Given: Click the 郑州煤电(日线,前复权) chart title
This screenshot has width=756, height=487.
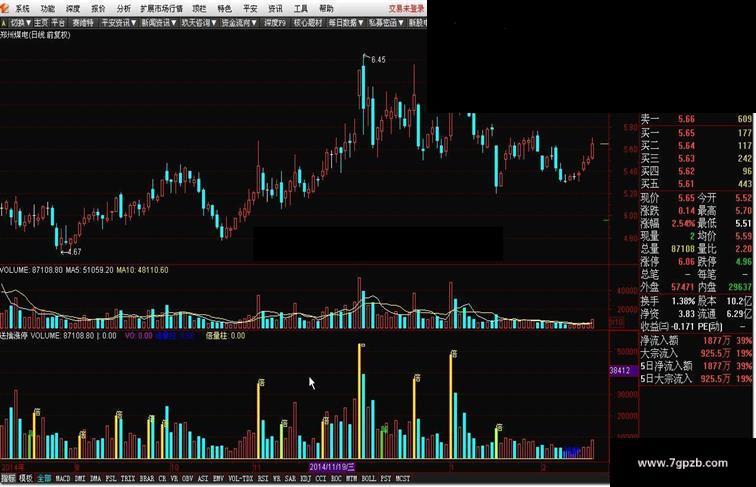Looking at the screenshot, I should (x=35, y=35).
